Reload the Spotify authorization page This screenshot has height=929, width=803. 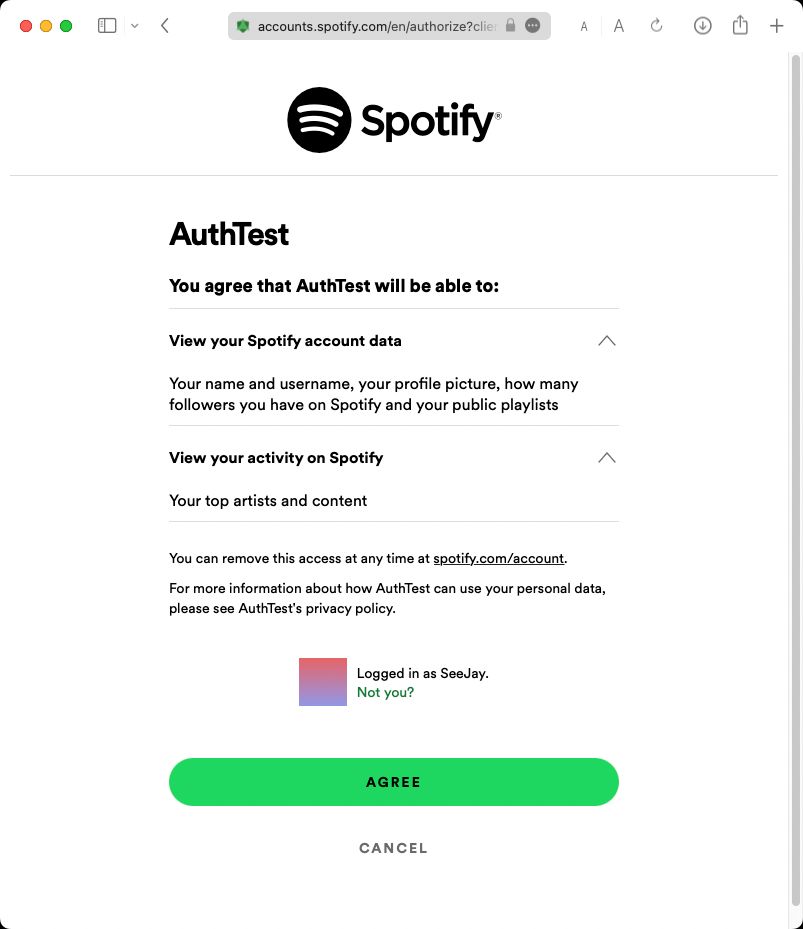pyautogui.click(x=656, y=25)
